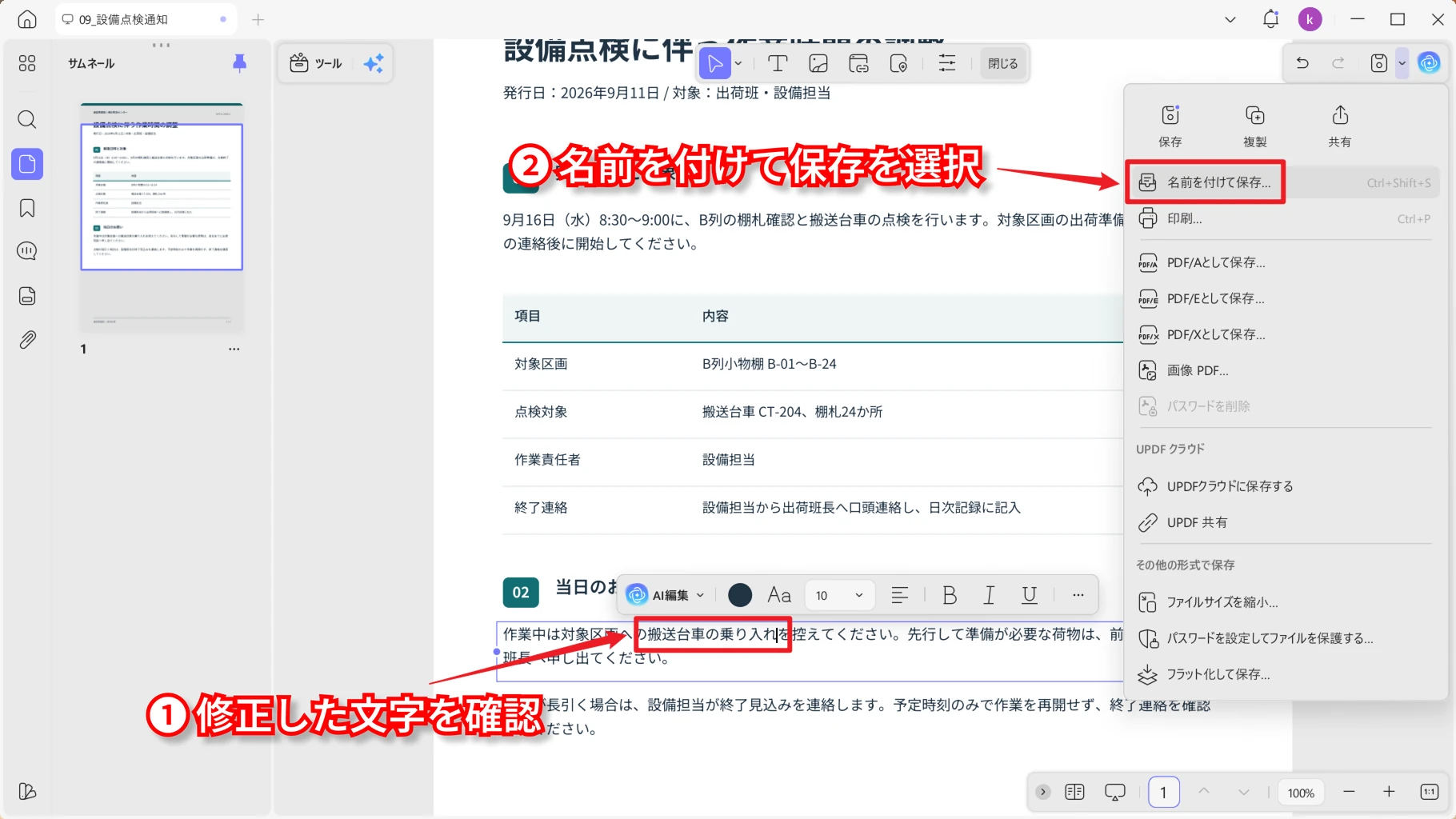This screenshot has height=819, width=1456.
Task: Select the text edit T tool
Action: coord(778,63)
